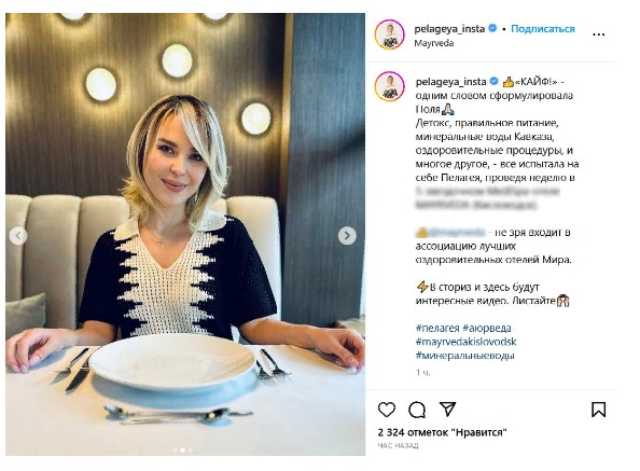The width and height of the screenshot is (640, 471).
Task: Like the post with the heart icon
Action: click(x=387, y=409)
